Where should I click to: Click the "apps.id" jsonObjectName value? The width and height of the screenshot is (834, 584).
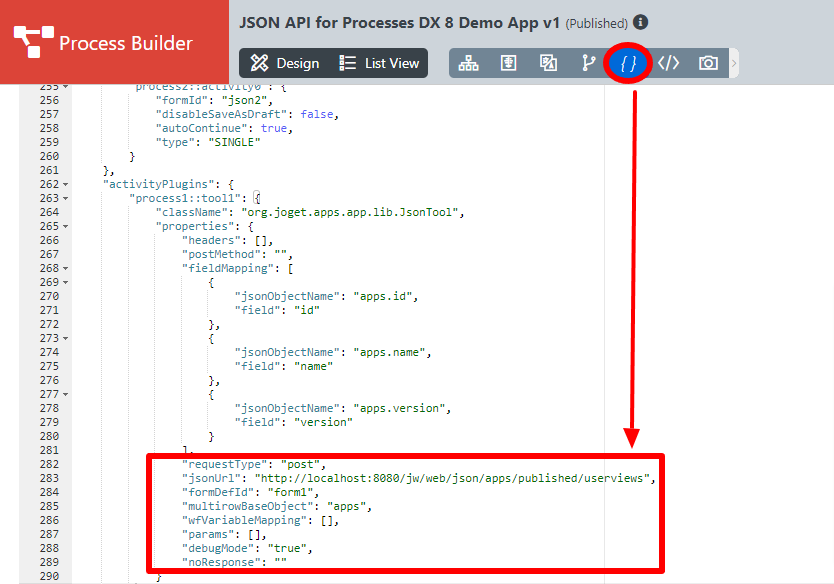pyautogui.click(x=383, y=296)
